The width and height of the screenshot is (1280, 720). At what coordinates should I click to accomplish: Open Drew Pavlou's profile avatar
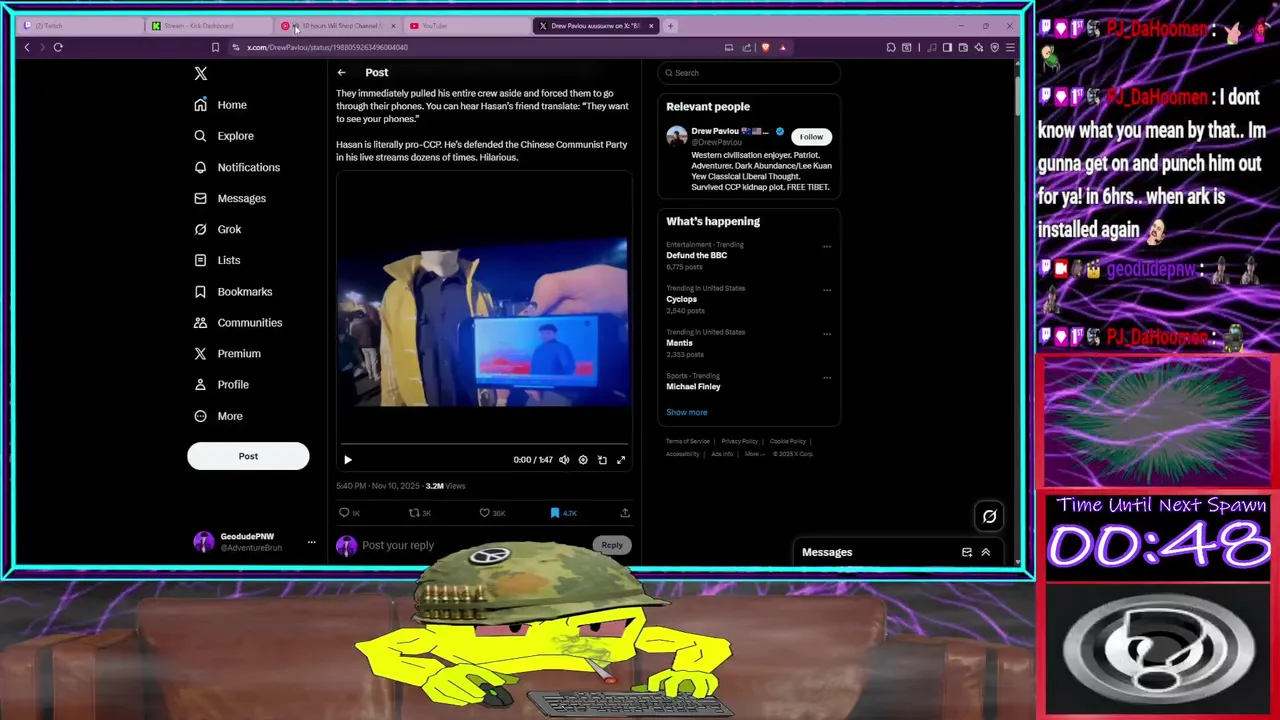[677, 136]
